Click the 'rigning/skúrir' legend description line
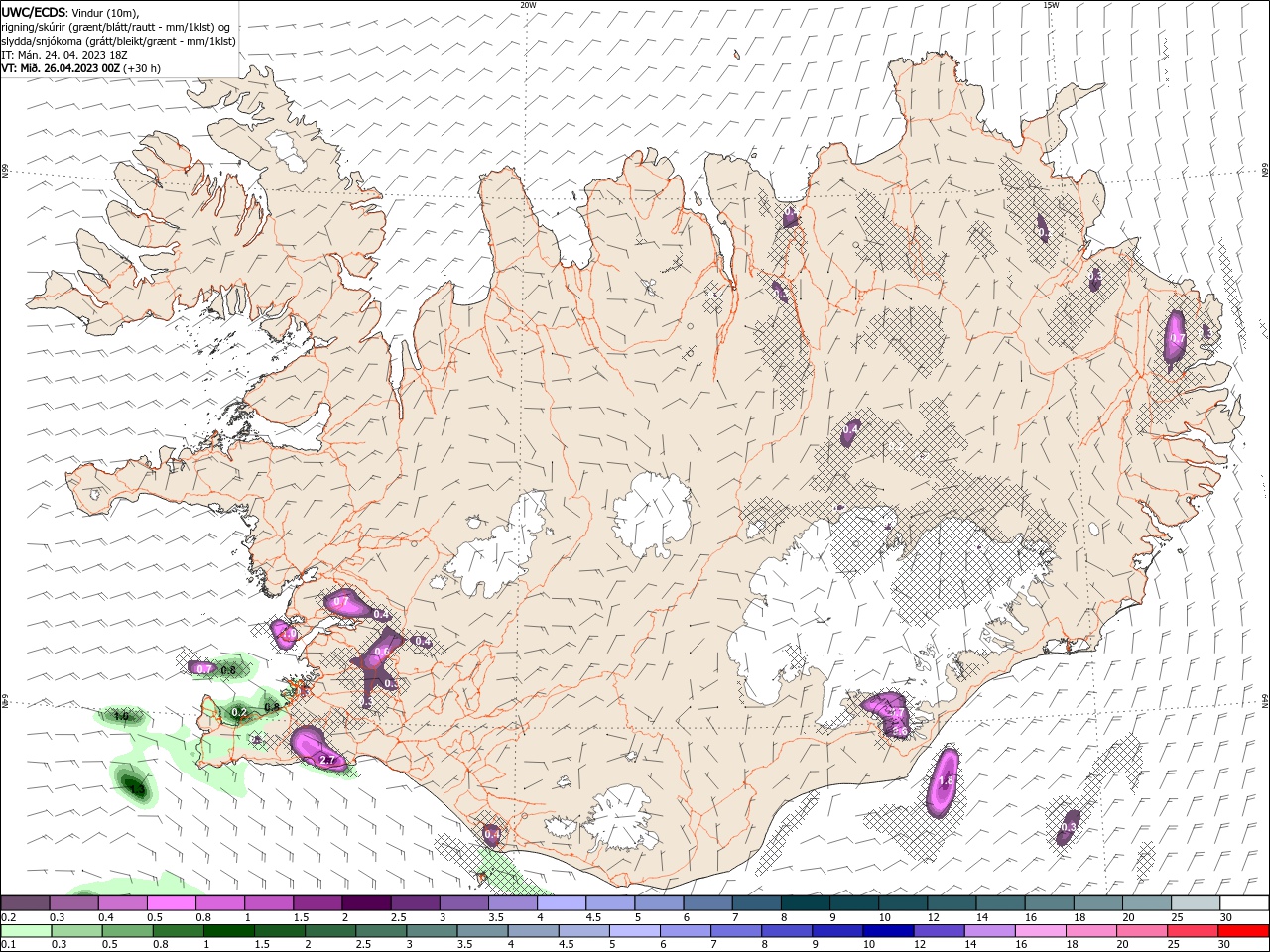Viewport: 1270px width, 952px height. click(116, 27)
